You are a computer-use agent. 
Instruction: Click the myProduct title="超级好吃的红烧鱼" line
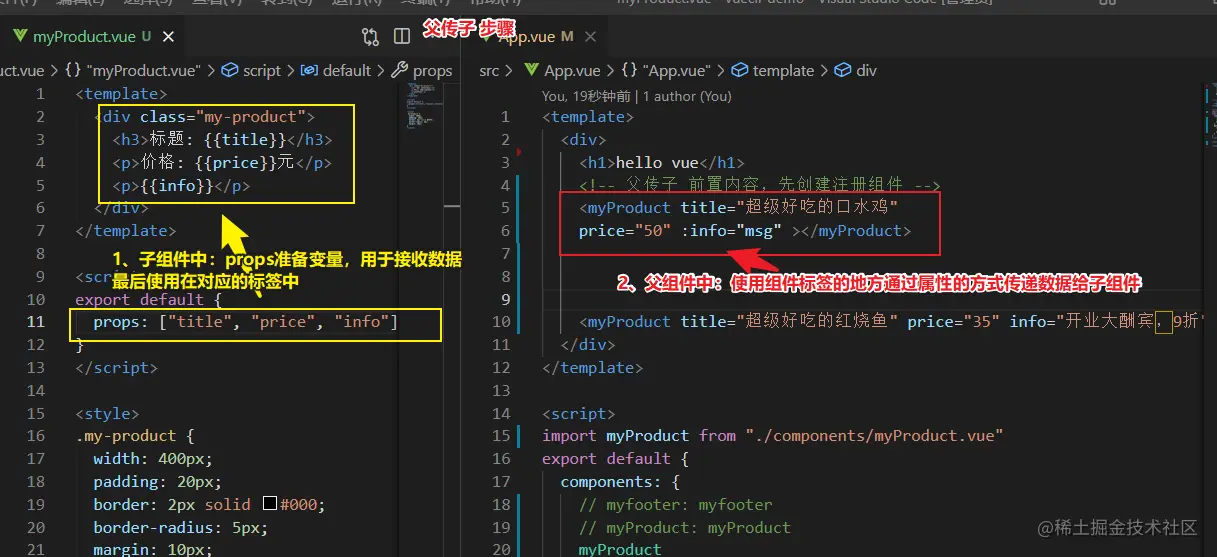tap(890, 322)
